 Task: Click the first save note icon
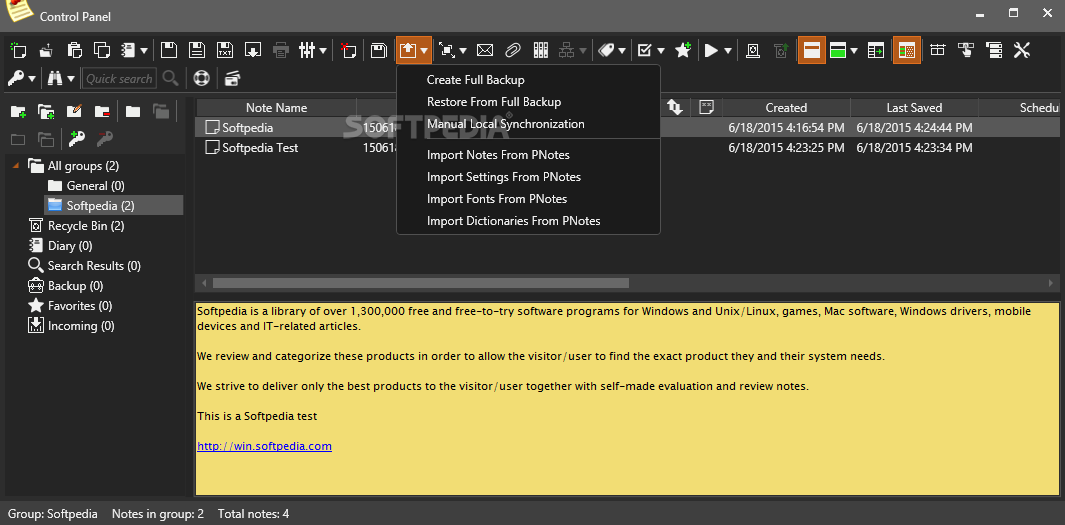pyautogui.click(x=168, y=50)
